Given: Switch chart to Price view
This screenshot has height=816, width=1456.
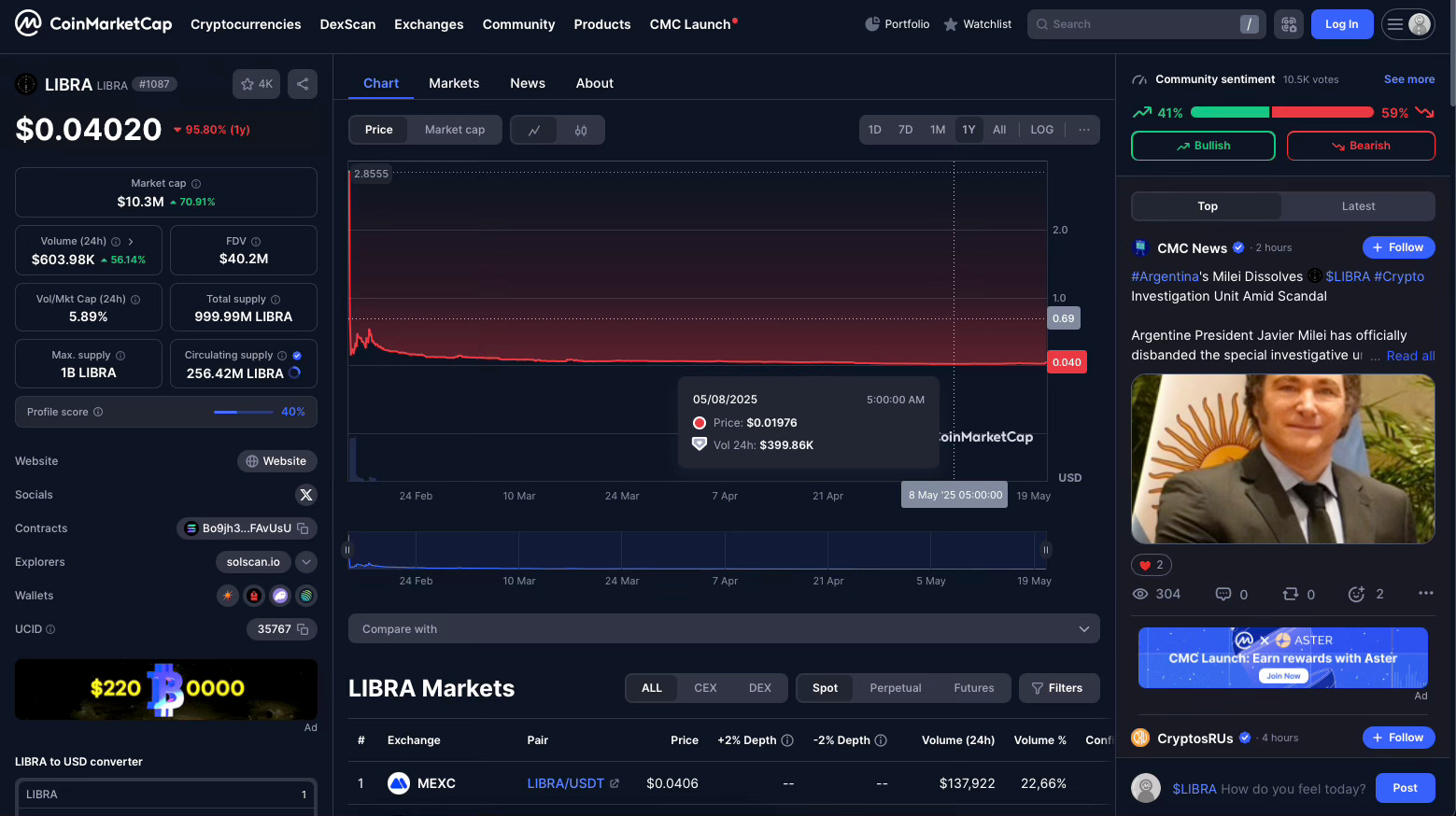Looking at the screenshot, I should pos(379,130).
